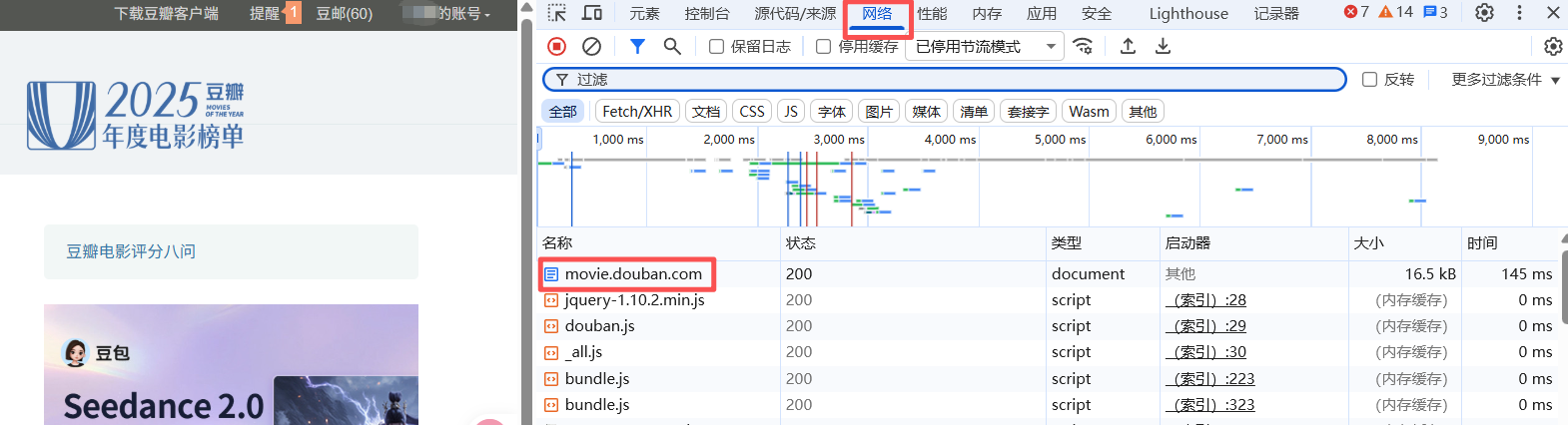Open 豆邮(60) mail link
This screenshot has width=1568, height=425.
(345, 14)
